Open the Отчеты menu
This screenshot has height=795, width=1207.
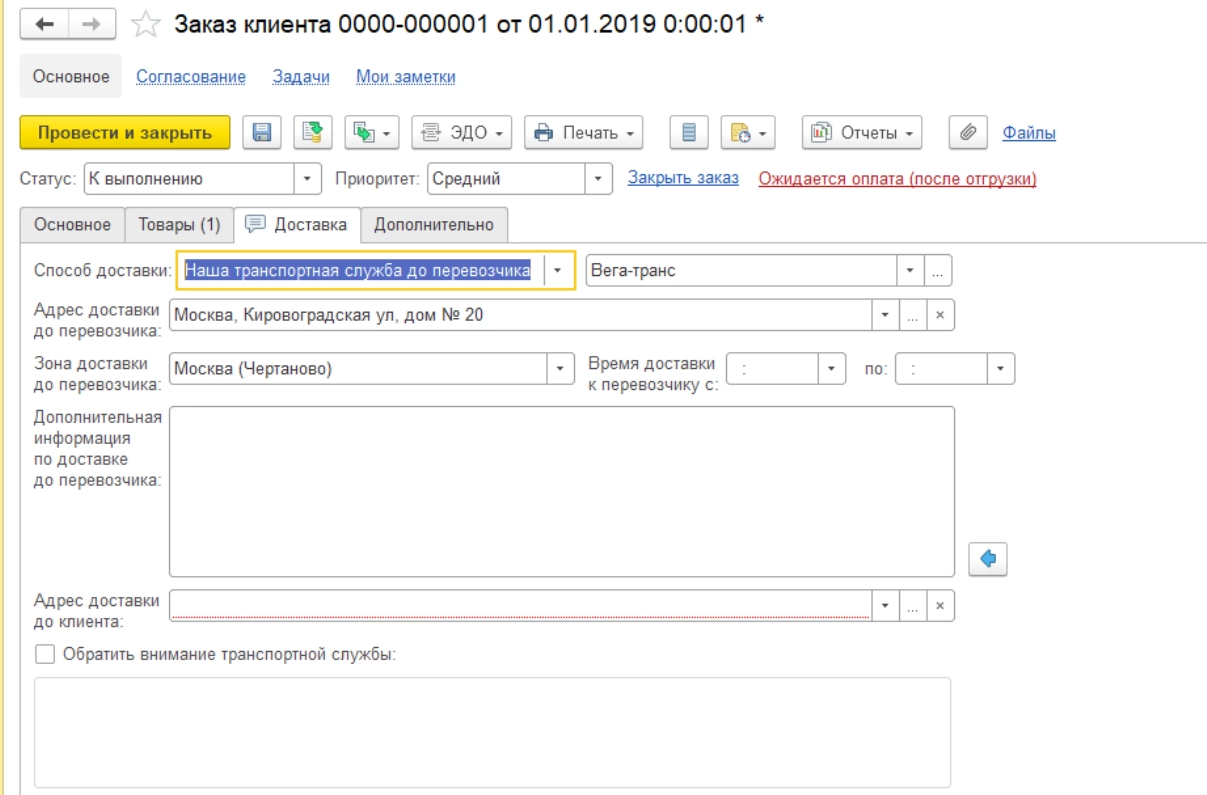[x=862, y=132]
